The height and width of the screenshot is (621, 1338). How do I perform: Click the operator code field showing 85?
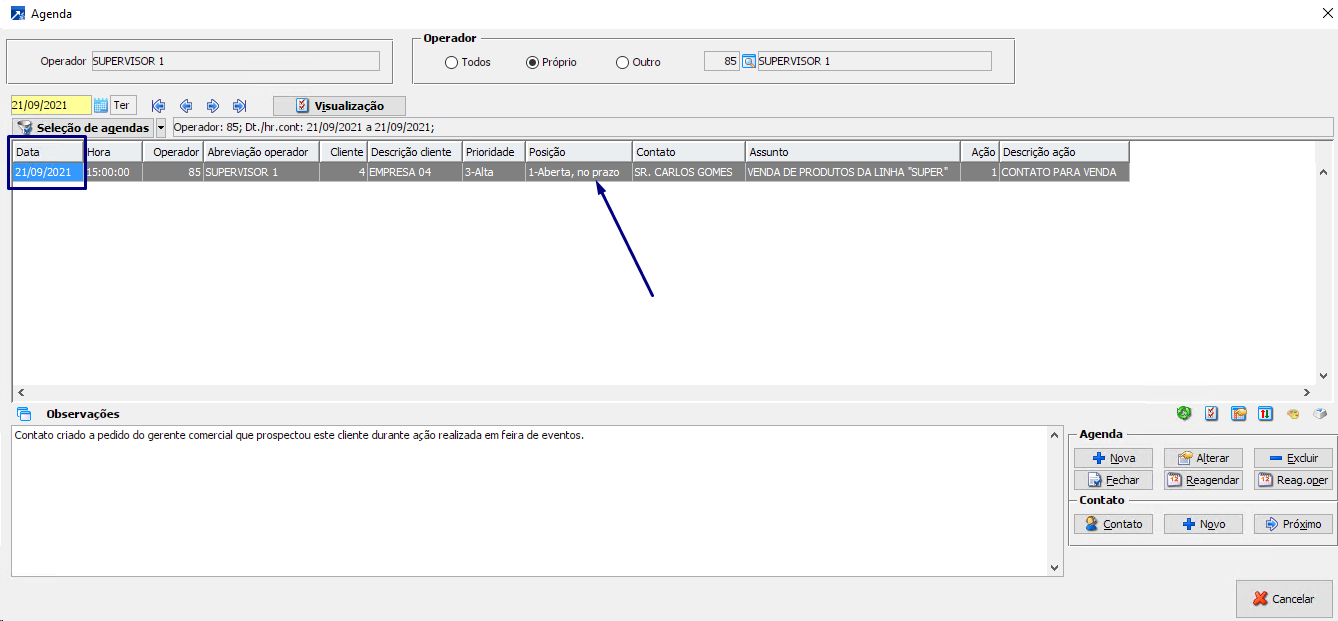[x=722, y=61]
